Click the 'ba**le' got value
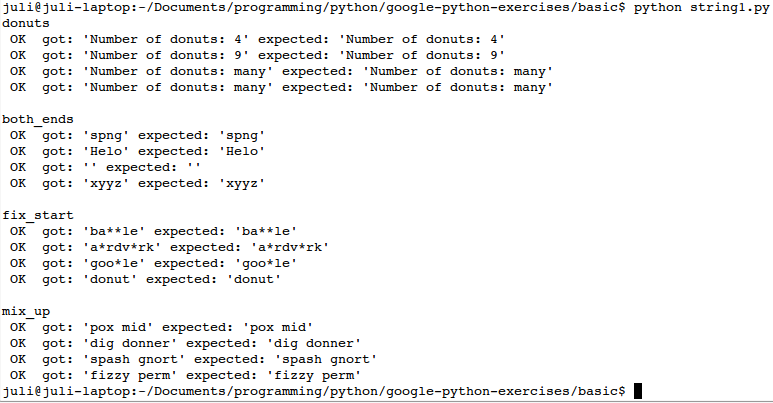This screenshot has height=403, width=773. 113,231
